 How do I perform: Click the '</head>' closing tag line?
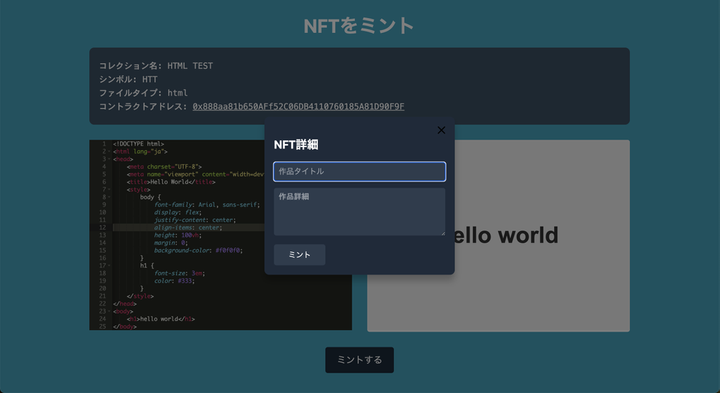[x=125, y=303]
